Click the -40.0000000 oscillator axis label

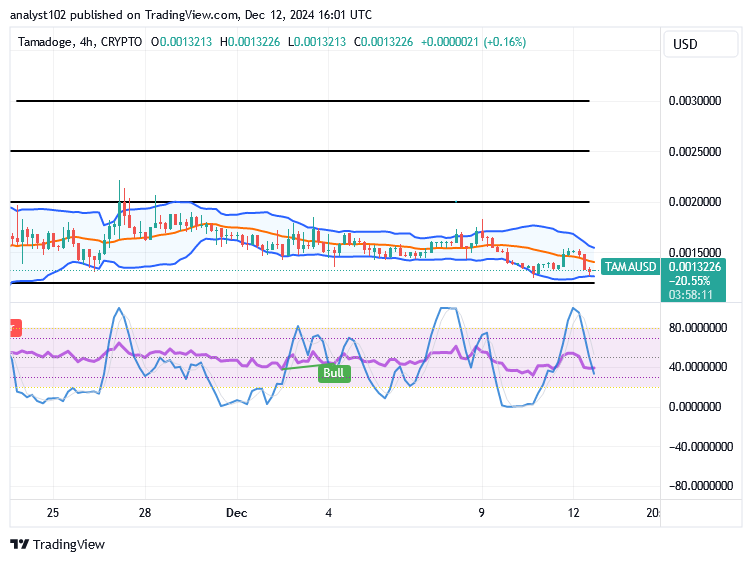[x=701, y=447]
